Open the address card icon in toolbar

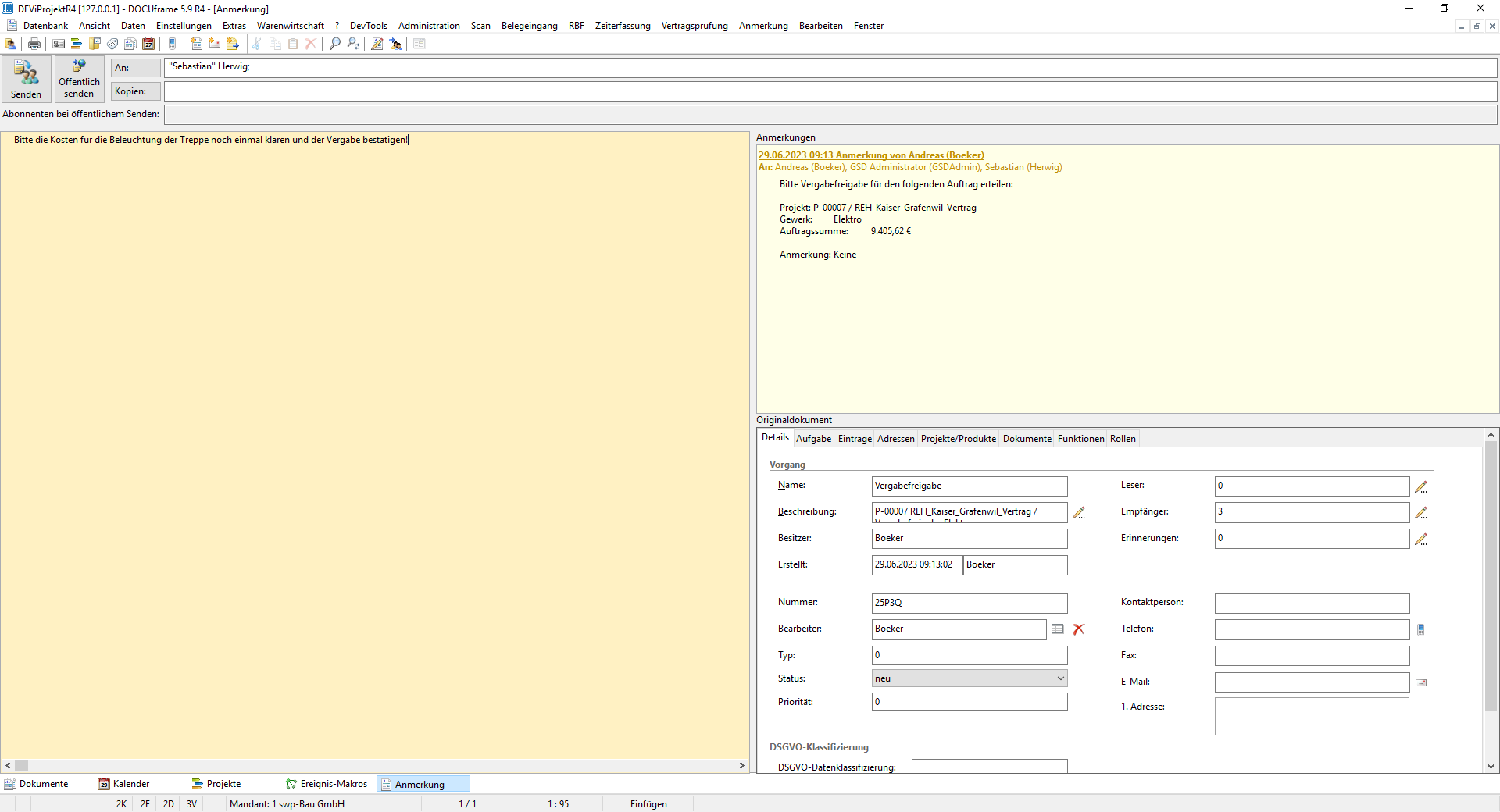59,44
